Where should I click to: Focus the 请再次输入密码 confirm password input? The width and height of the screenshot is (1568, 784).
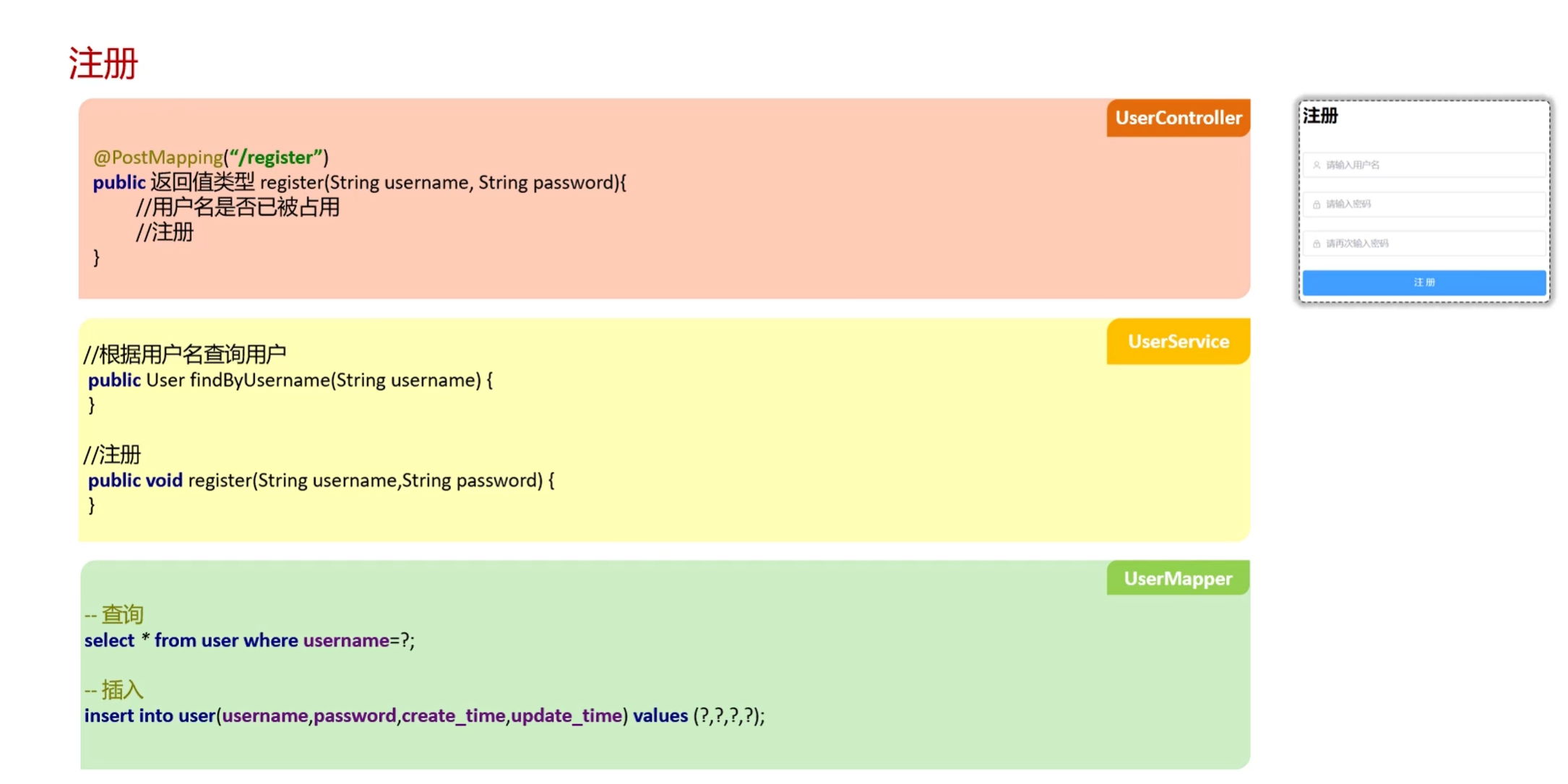(x=1427, y=244)
